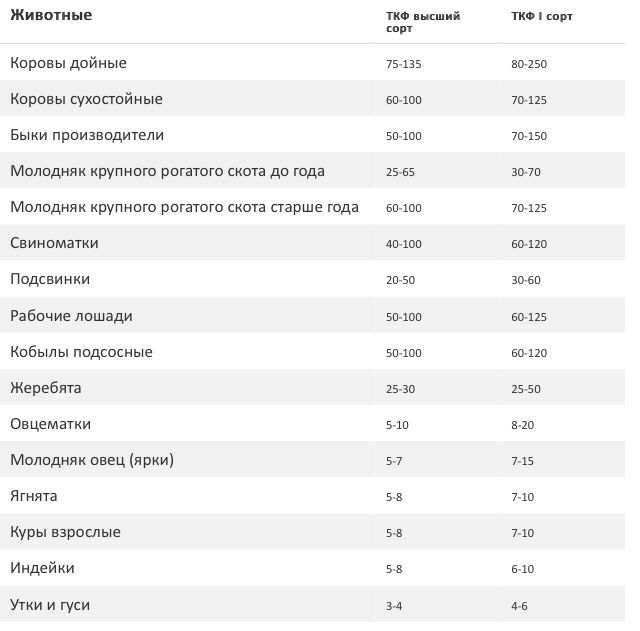Select "Молодняк крупного рогатого скота старше года"
The width and height of the screenshot is (640, 631).
184,207
